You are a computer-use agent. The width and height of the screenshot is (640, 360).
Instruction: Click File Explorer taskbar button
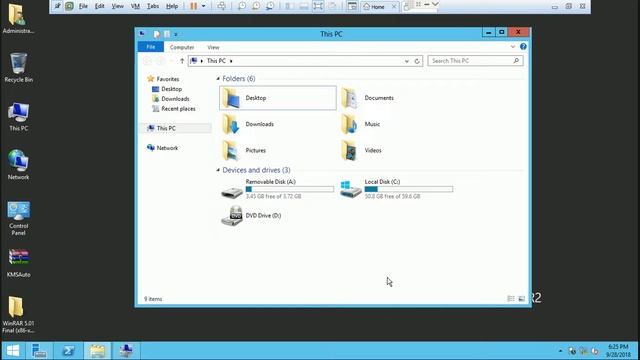pyautogui.click(x=97, y=351)
